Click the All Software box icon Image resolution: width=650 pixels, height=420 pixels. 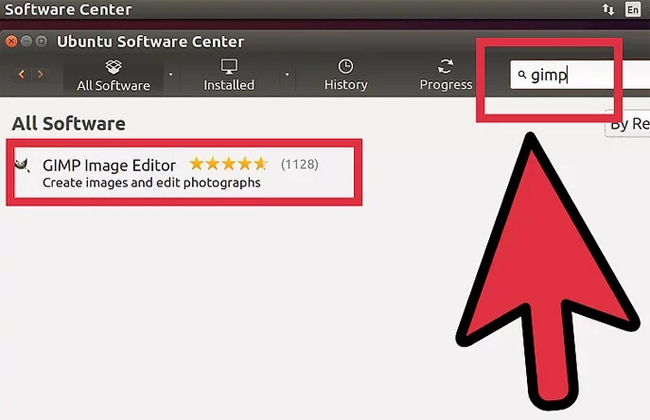pos(113,66)
